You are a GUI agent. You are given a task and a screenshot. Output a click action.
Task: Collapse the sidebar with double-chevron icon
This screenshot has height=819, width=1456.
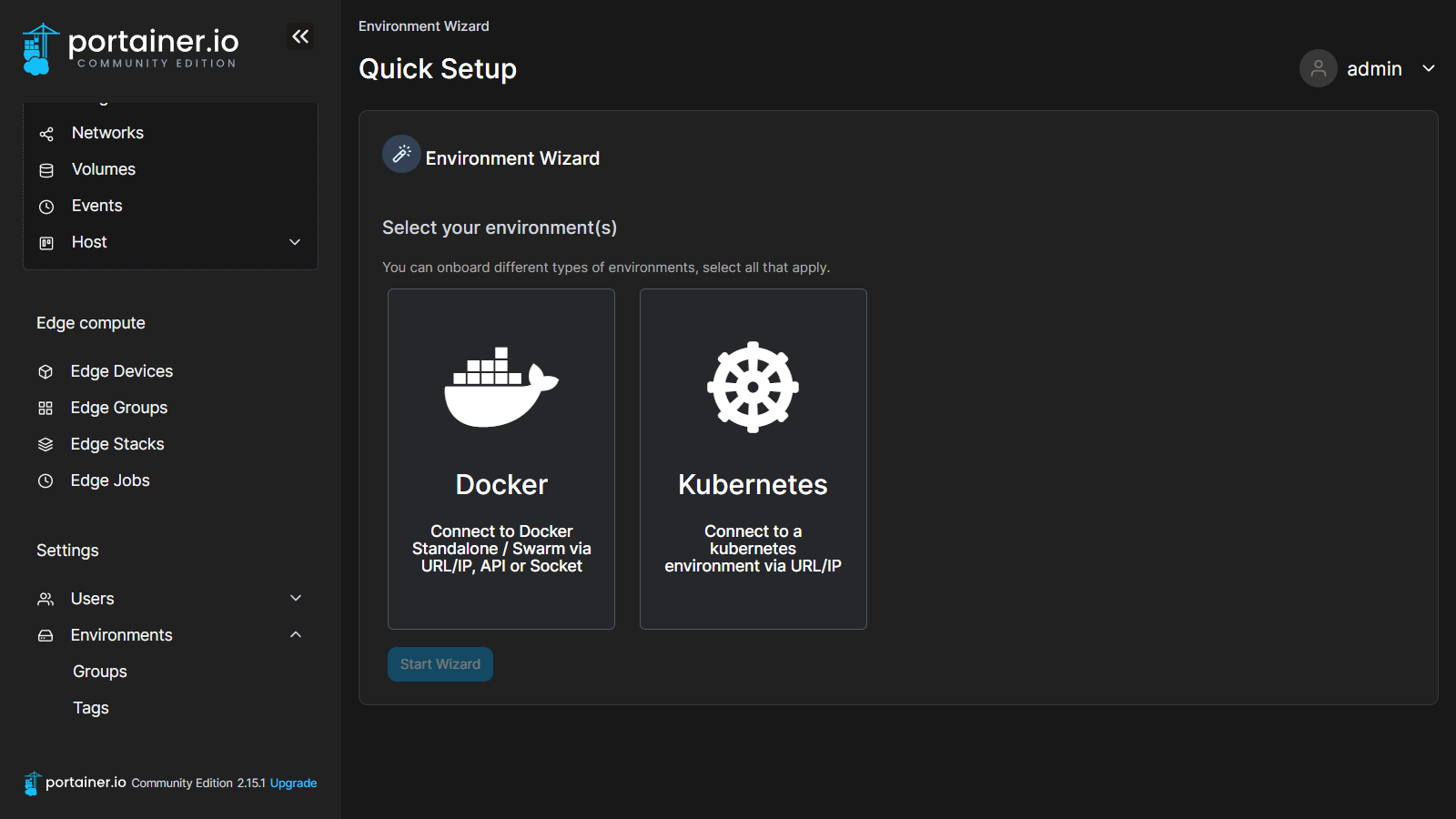300,36
